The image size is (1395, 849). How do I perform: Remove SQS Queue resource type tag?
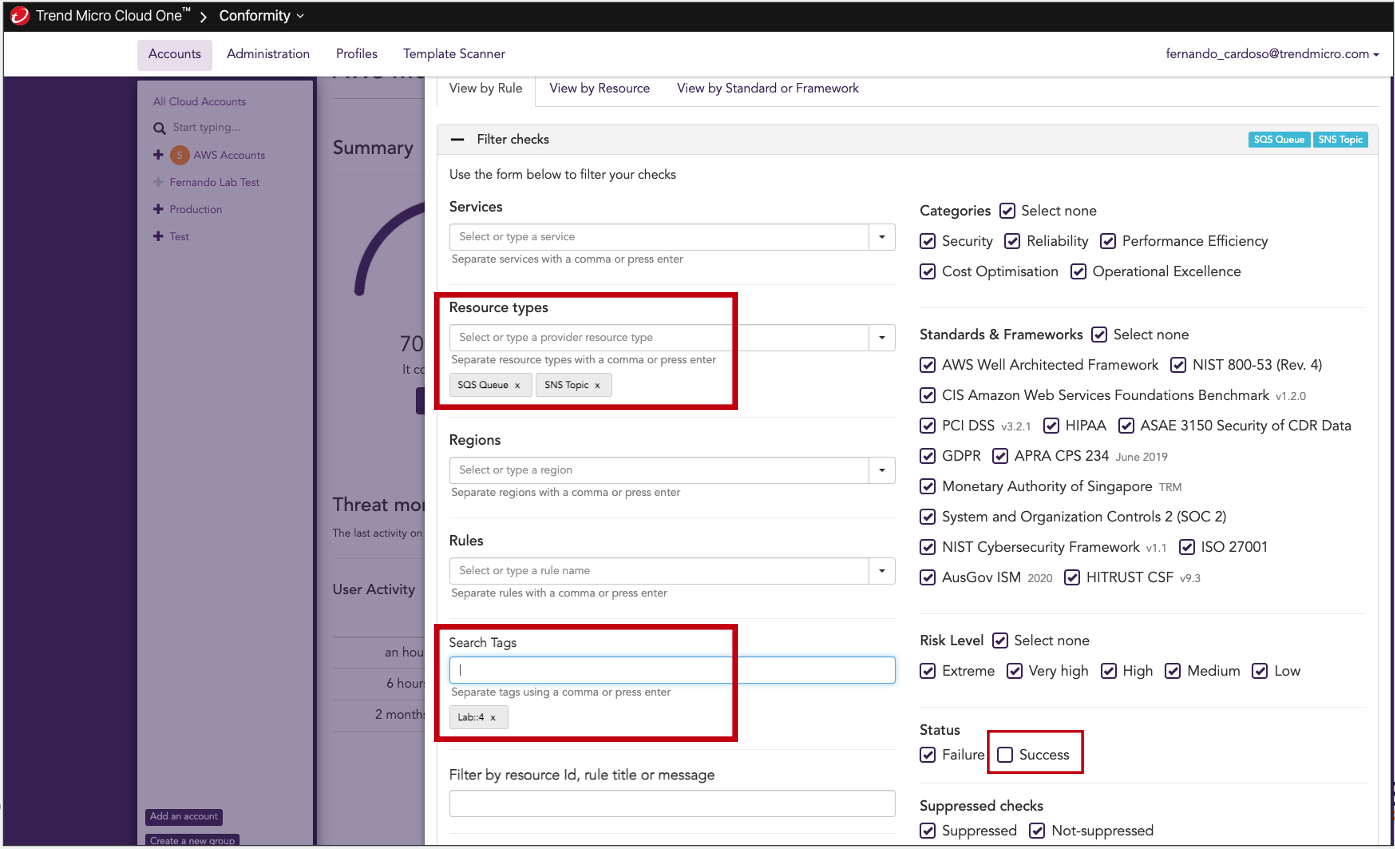[x=517, y=385]
